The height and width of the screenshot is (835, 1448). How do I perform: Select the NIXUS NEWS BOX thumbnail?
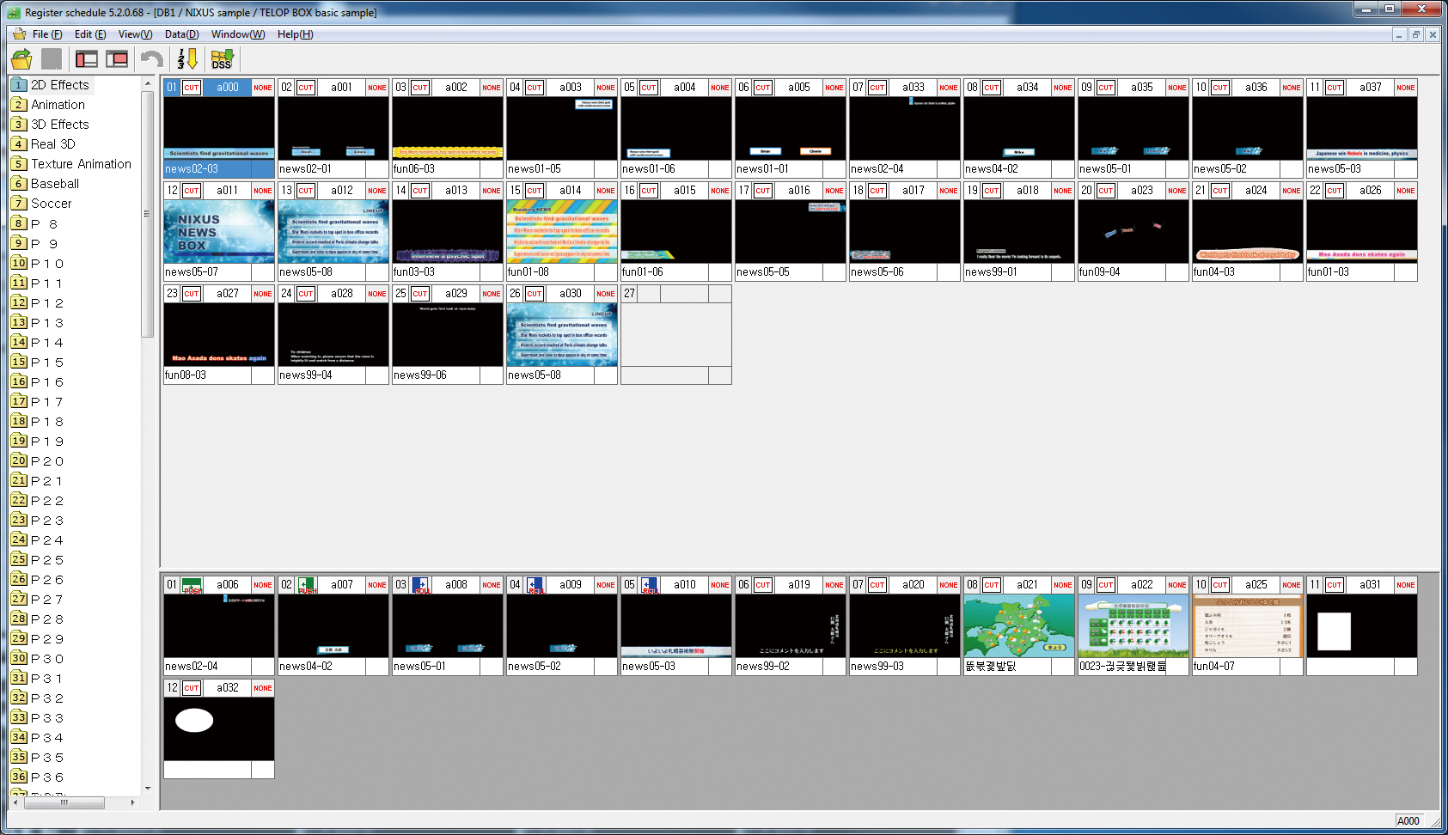(x=219, y=232)
